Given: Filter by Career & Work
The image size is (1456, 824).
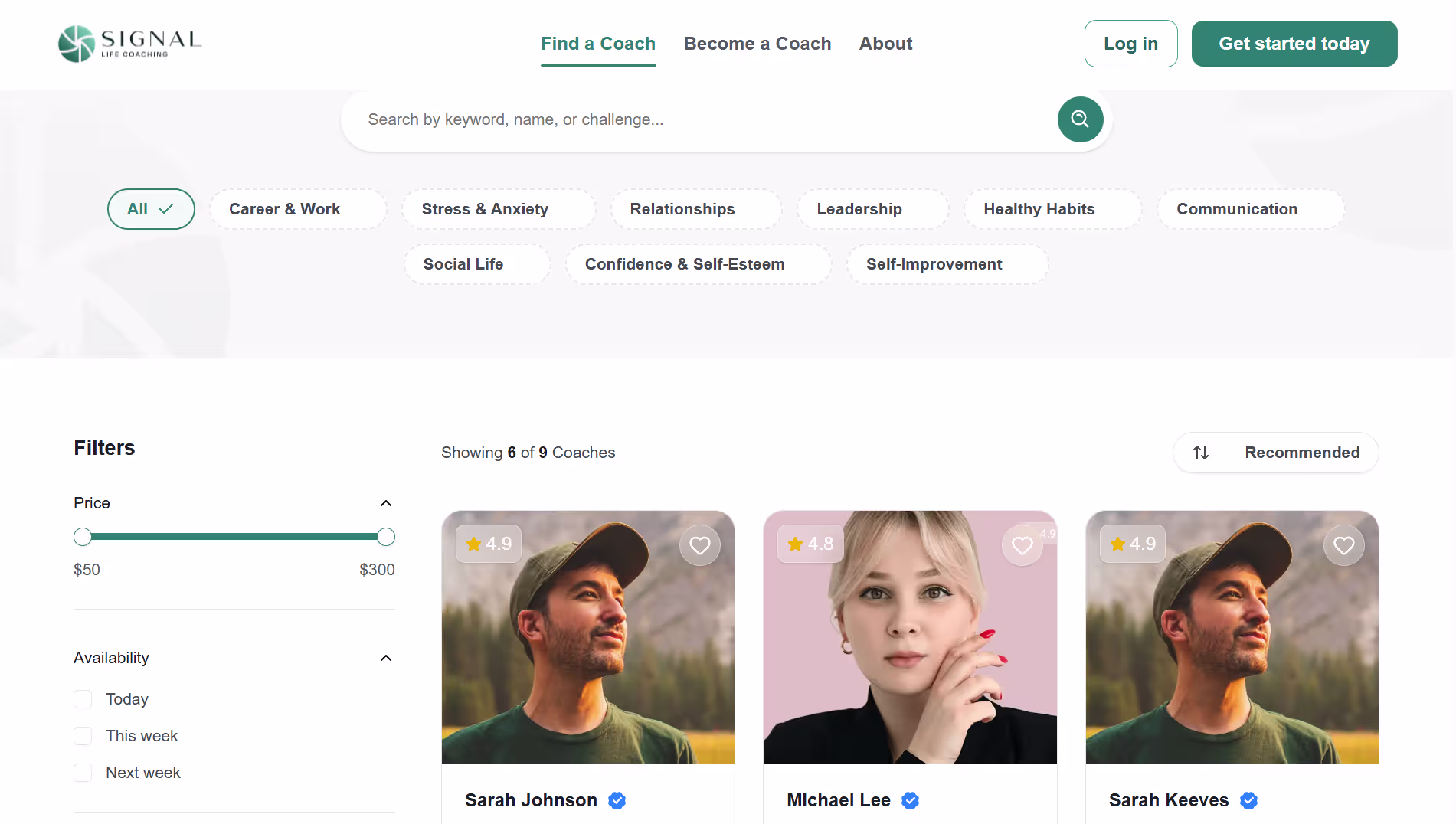Looking at the screenshot, I should click(298, 209).
